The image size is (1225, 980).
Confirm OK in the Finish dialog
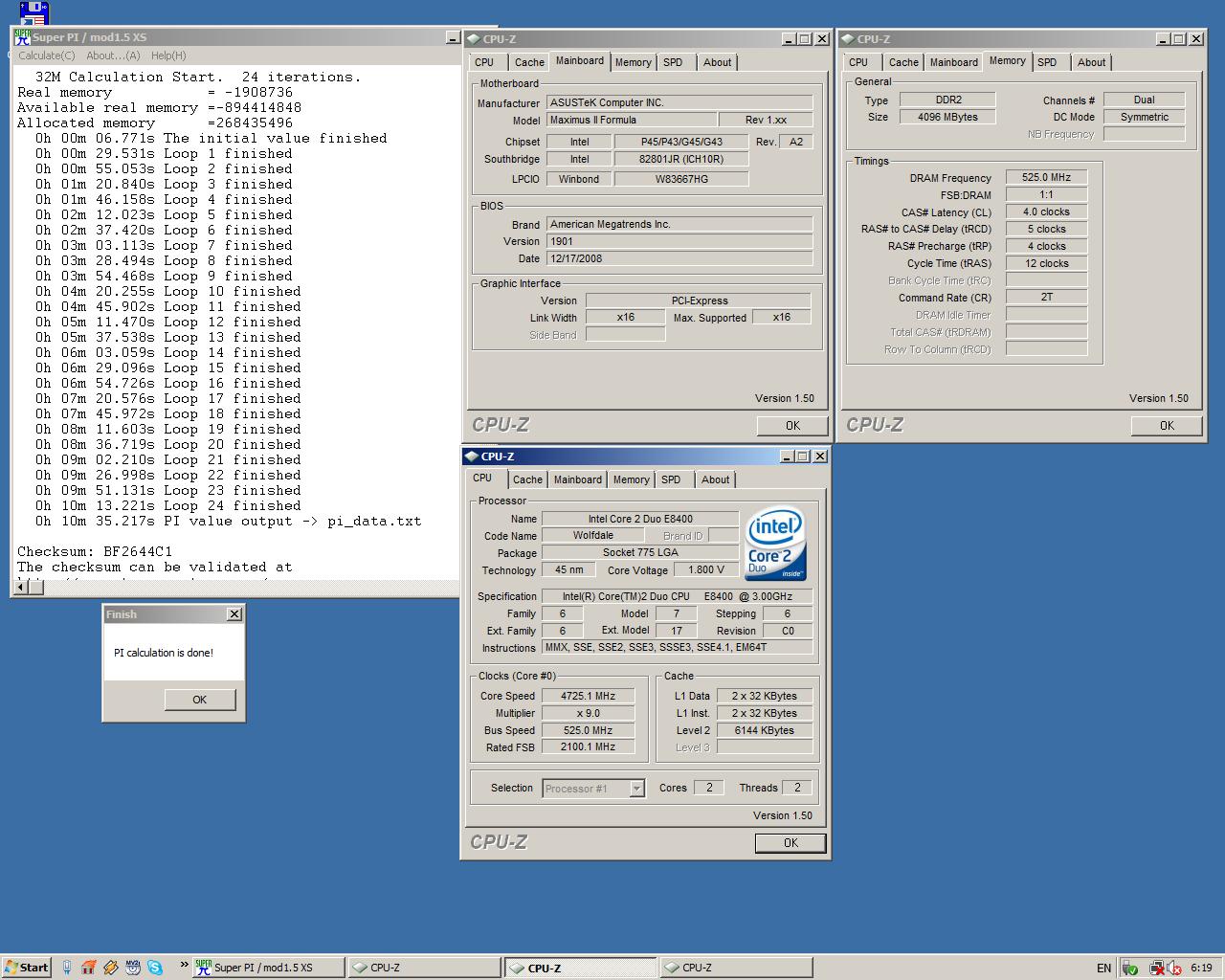tap(199, 700)
